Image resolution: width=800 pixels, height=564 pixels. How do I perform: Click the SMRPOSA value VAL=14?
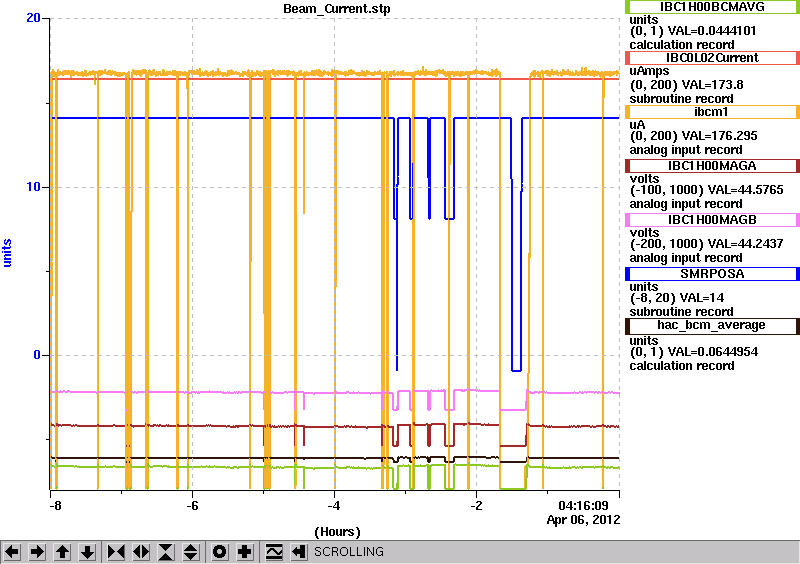coord(701,298)
